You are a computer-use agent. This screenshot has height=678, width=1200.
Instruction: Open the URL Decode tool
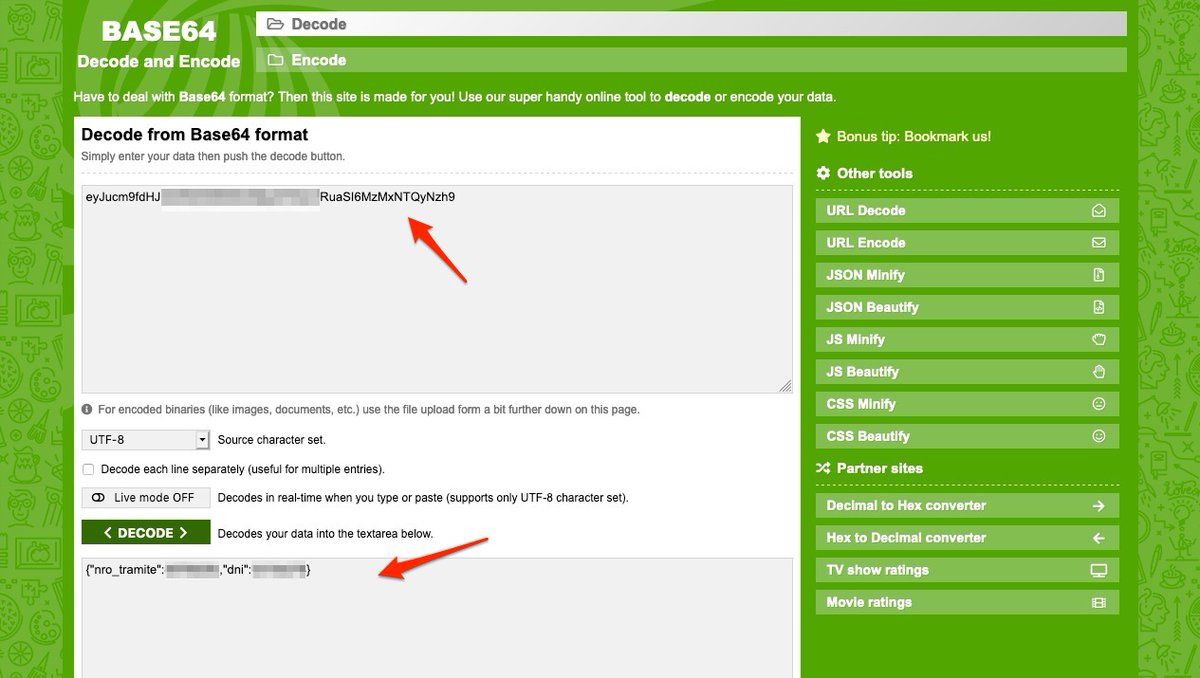click(x=967, y=211)
